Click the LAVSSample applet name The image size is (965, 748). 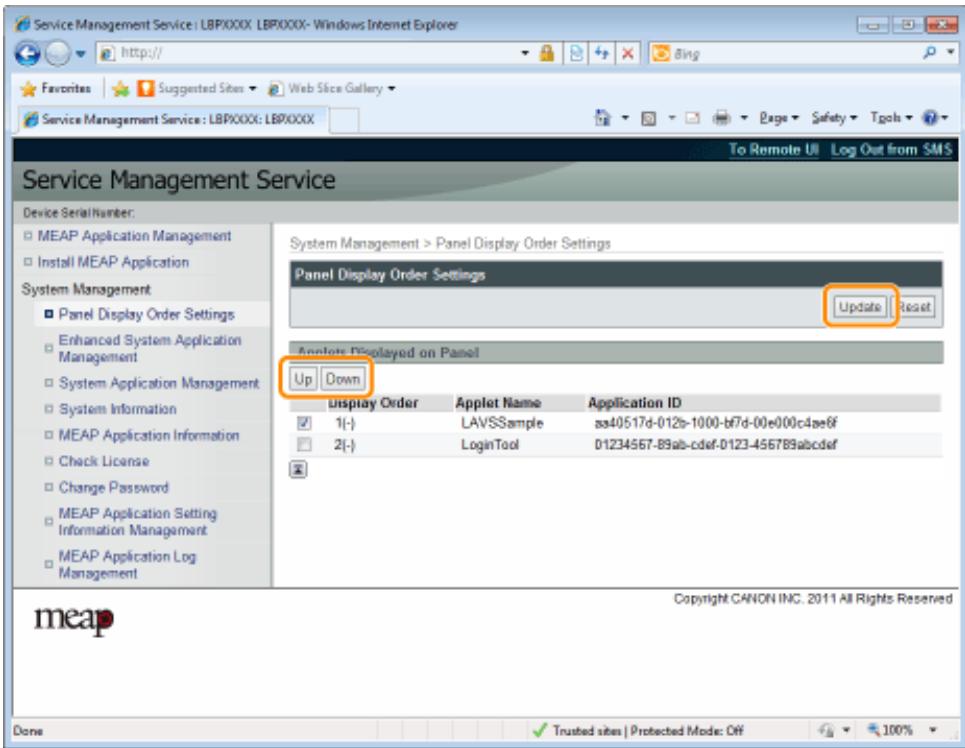point(502,423)
